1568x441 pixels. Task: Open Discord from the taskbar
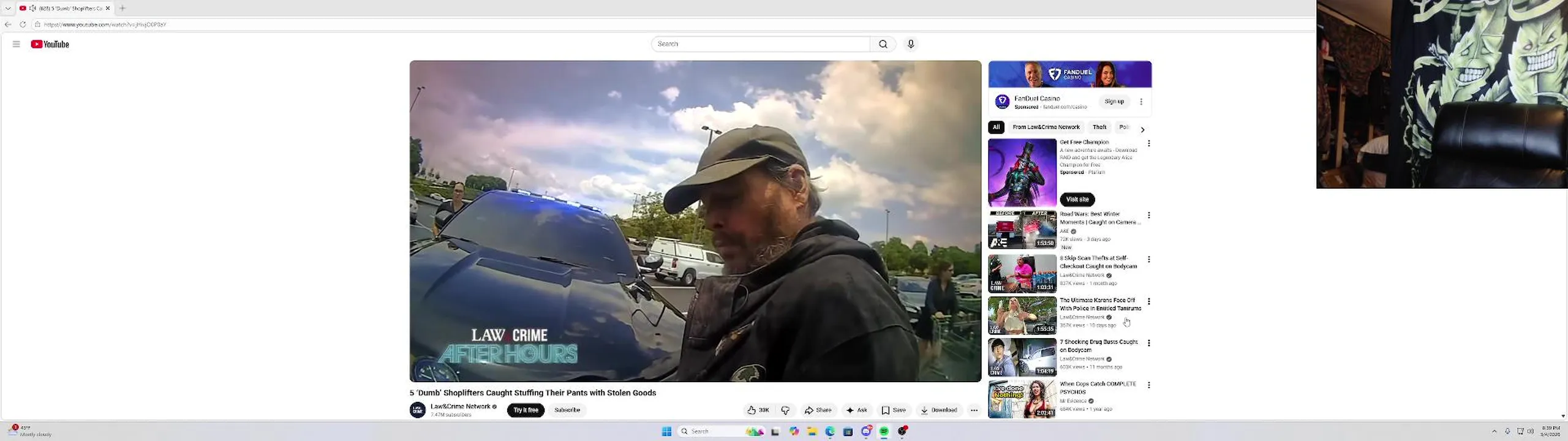click(x=866, y=432)
